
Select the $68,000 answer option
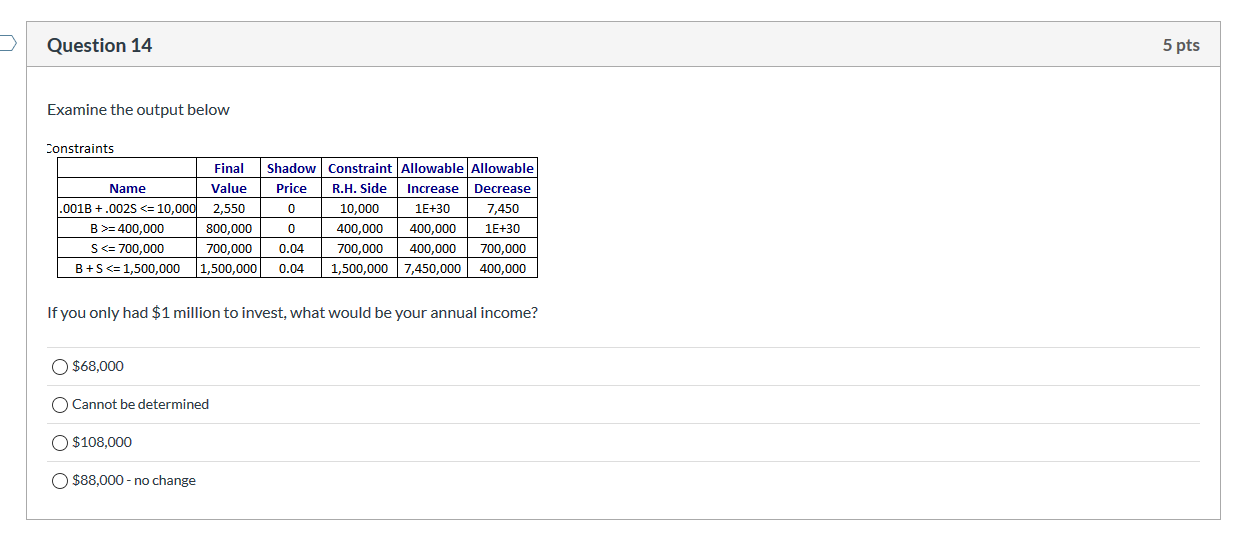click(x=62, y=366)
